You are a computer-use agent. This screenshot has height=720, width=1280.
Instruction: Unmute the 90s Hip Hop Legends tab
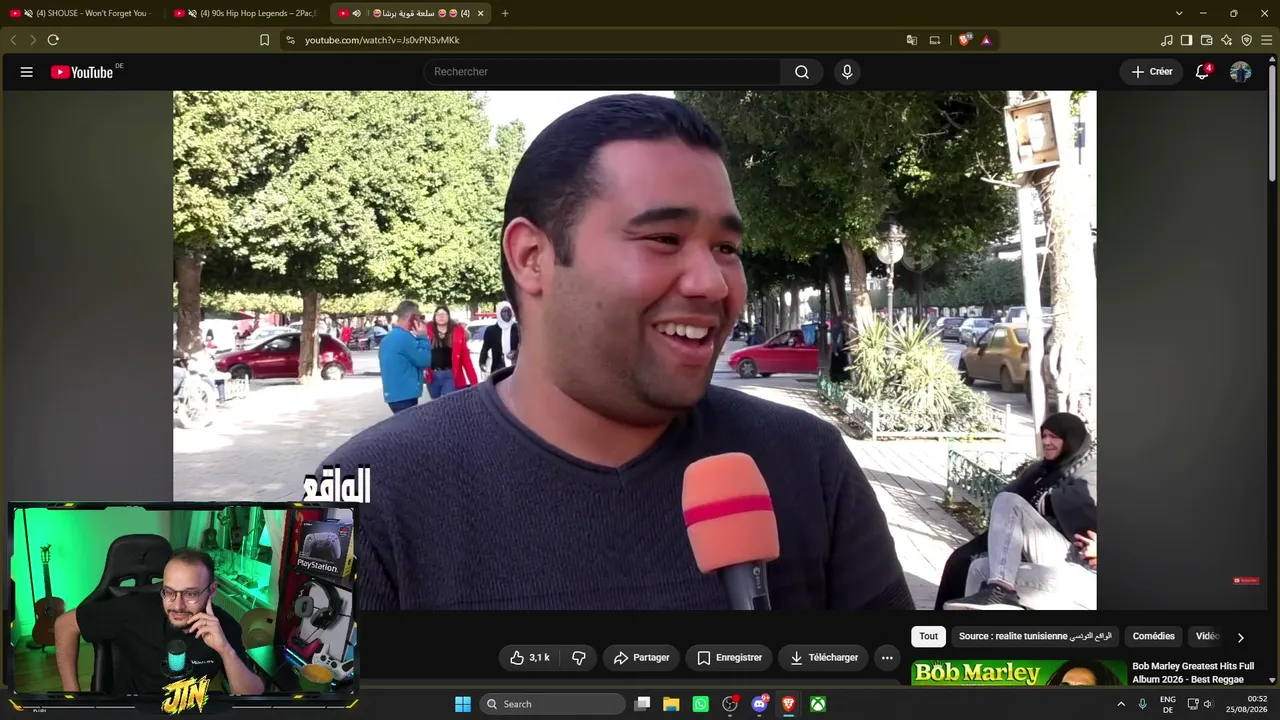point(192,13)
